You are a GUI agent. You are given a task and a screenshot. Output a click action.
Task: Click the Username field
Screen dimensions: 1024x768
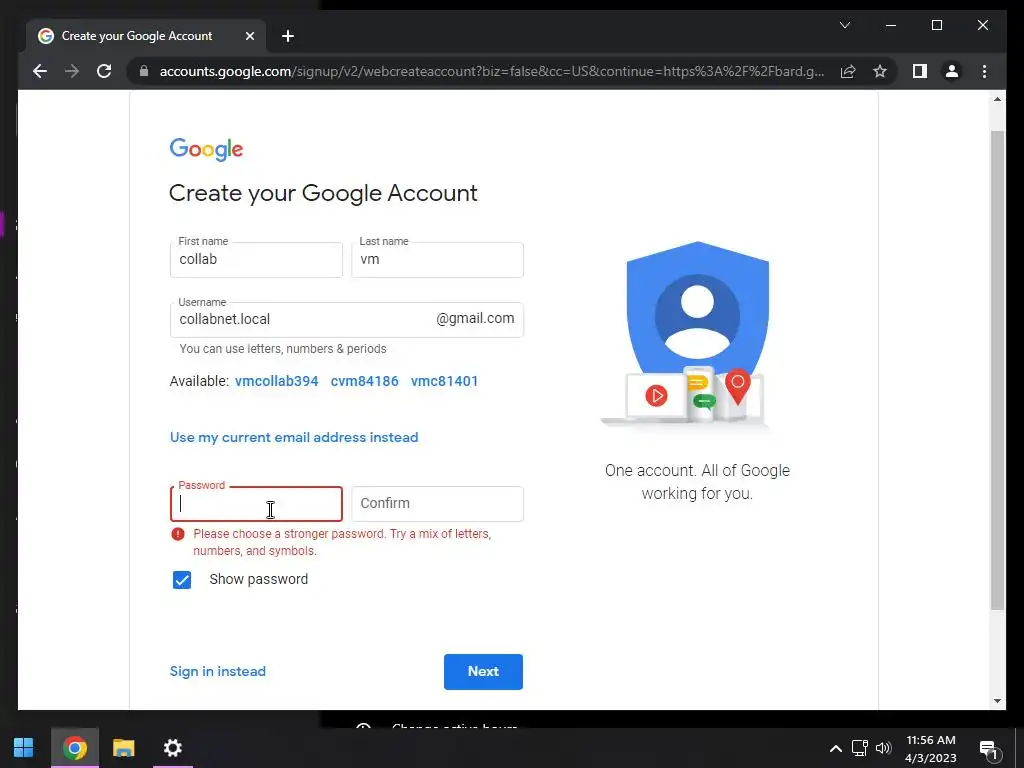pyautogui.click(x=346, y=320)
